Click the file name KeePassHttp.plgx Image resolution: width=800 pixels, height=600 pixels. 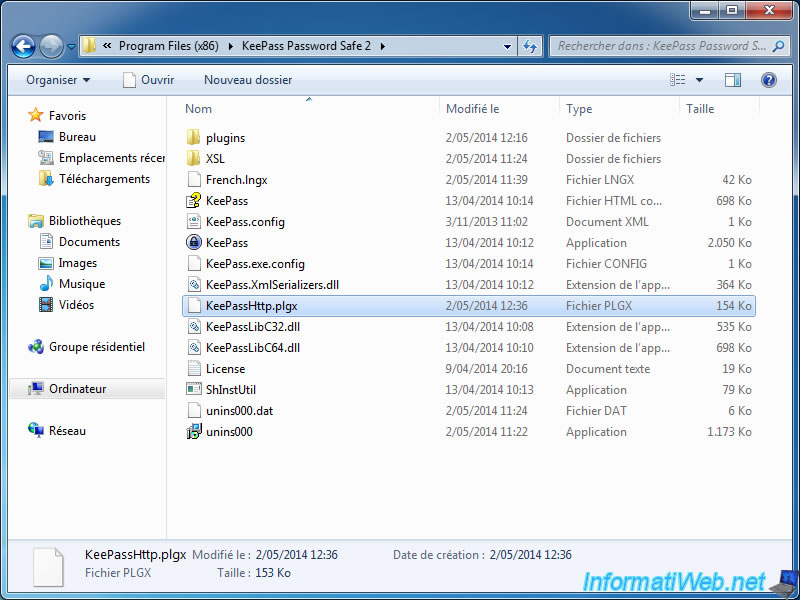252,306
